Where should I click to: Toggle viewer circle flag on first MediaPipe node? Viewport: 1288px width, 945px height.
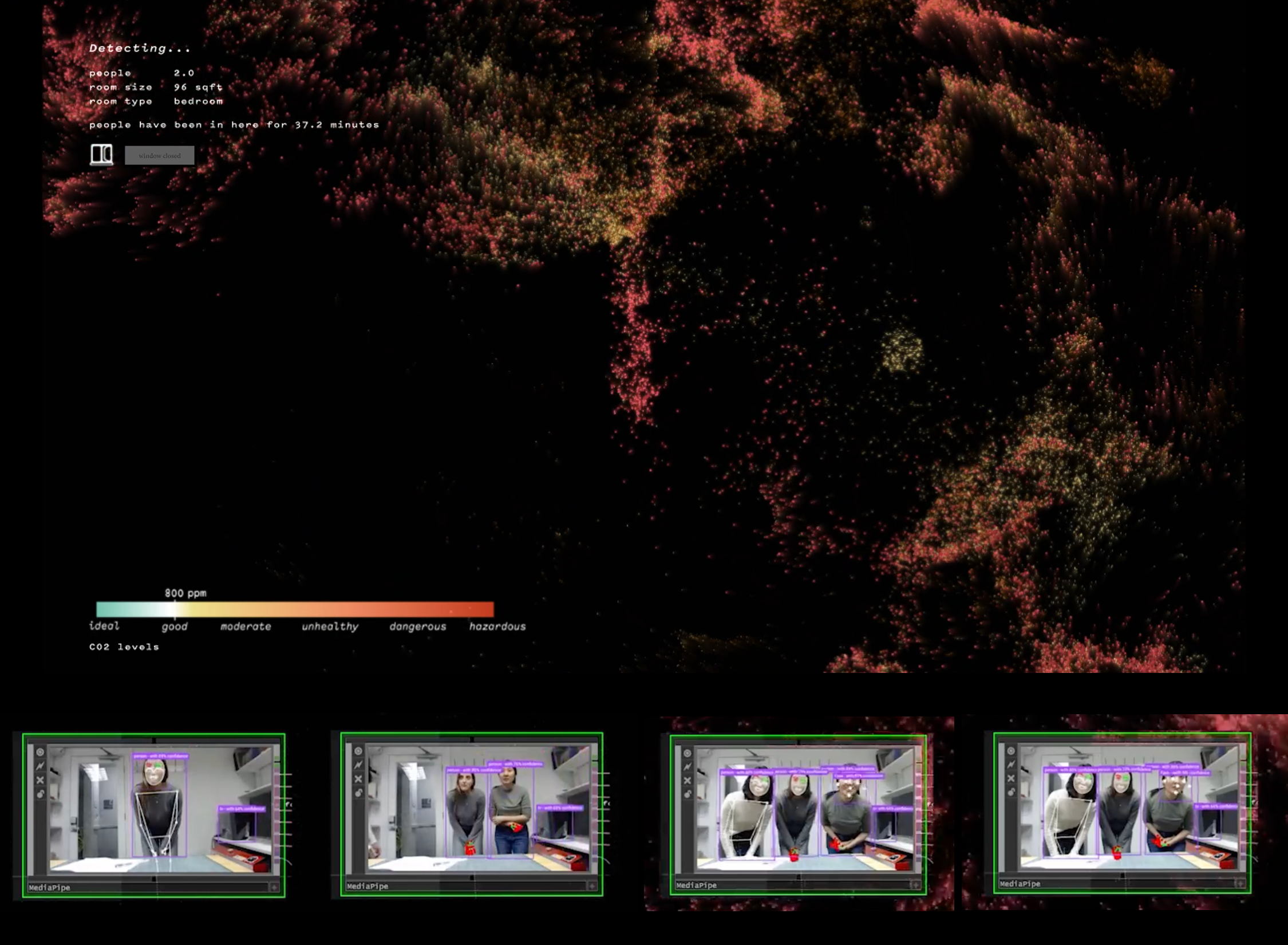[40, 752]
